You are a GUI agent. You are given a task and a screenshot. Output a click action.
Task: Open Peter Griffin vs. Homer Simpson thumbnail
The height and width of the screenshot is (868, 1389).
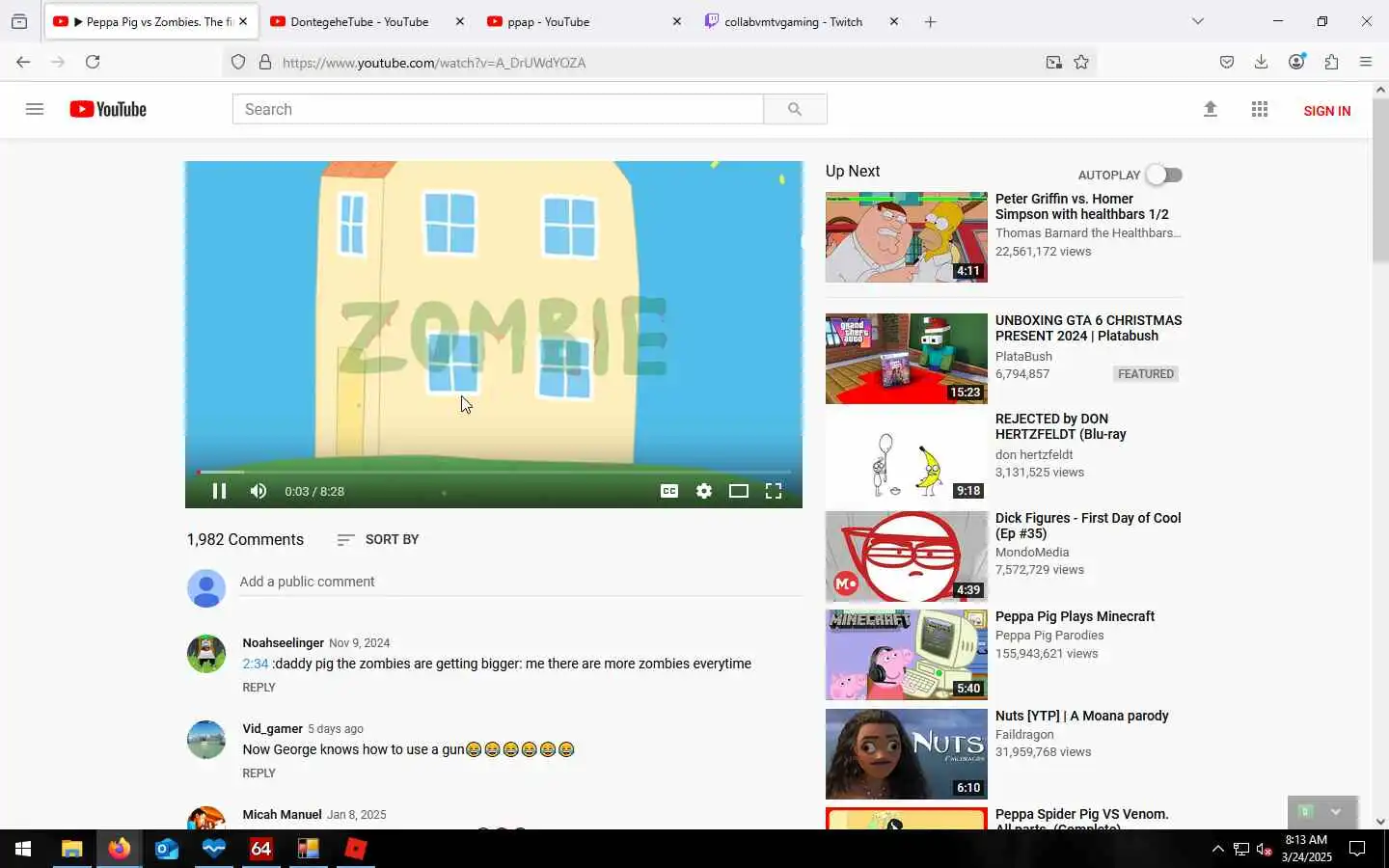(x=907, y=237)
